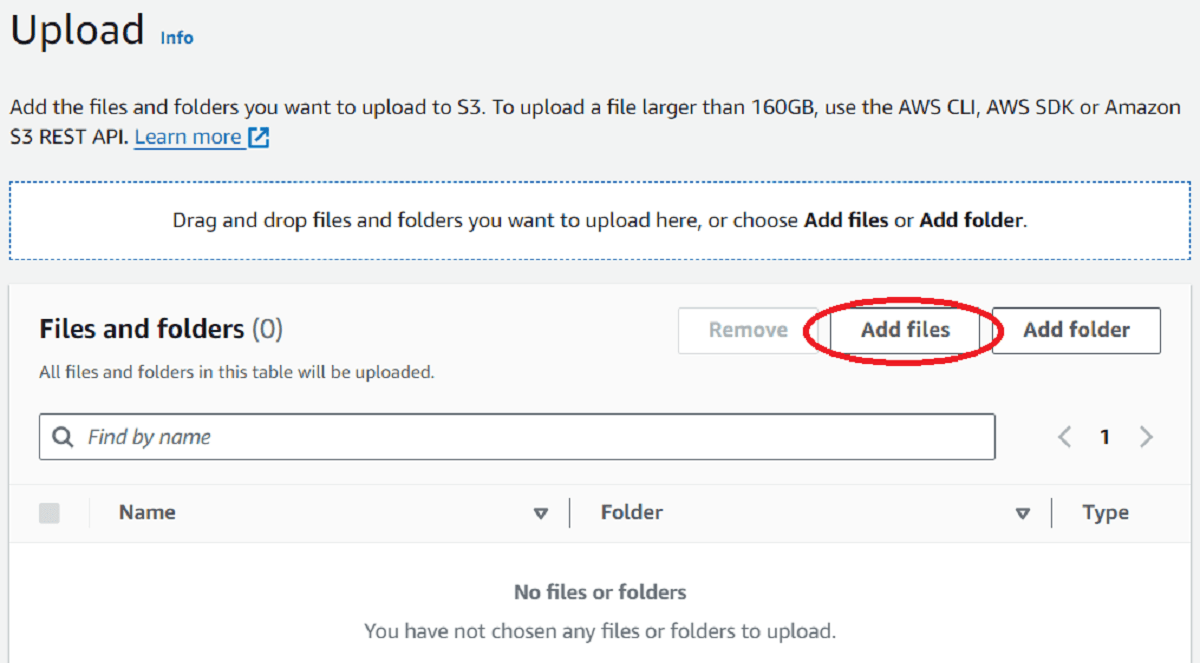Select page number 1 in pagination
The height and width of the screenshot is (663, 1200).
click(1105, 436)
